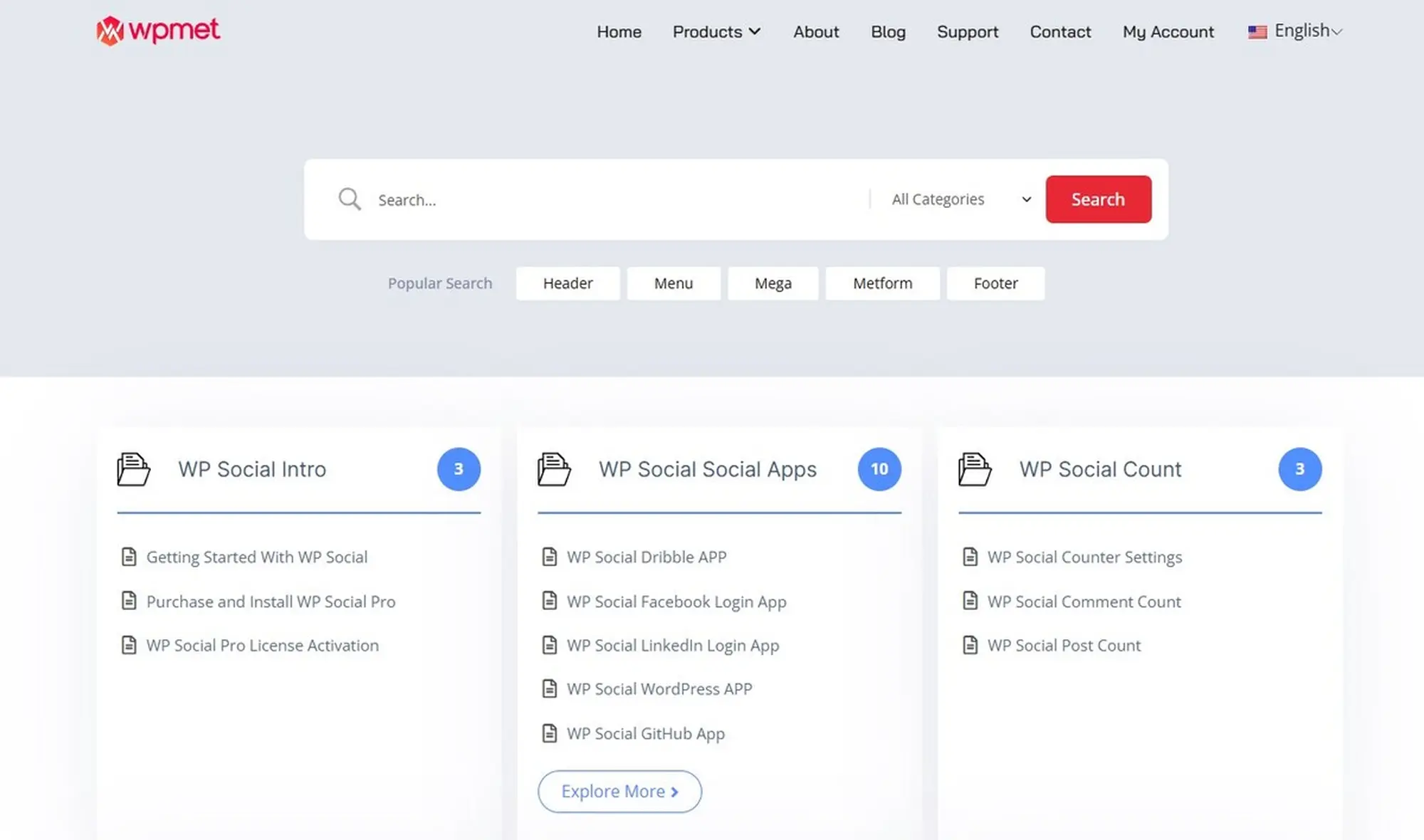
Task: Expand the Products menu dropdown
Action: click(717, 32)
